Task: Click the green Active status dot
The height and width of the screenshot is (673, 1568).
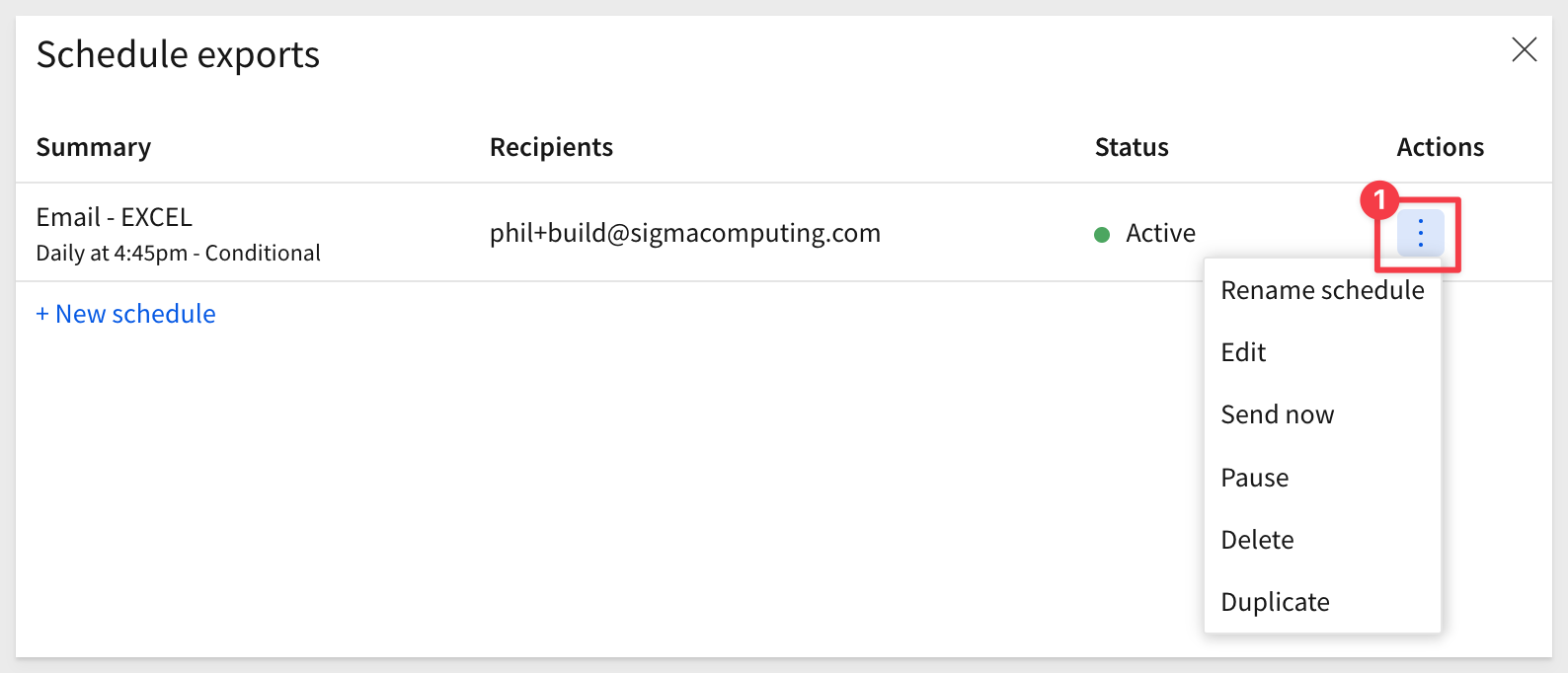Action: click(1102, 235)
